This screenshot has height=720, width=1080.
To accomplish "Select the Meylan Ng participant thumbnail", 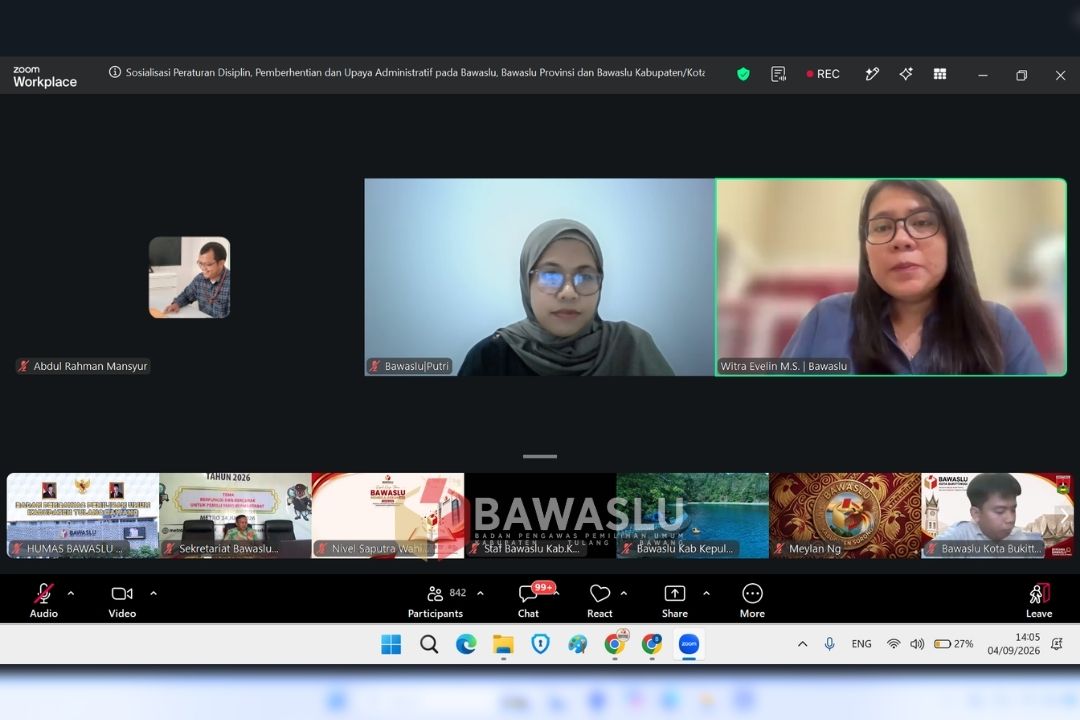I will pos(845,515).
